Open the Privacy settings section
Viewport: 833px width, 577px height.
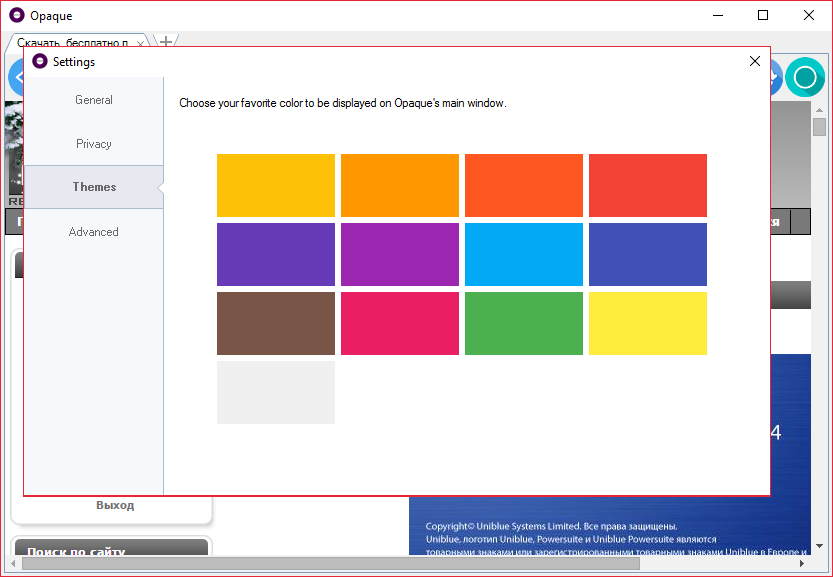pyautogui.click(x=94, y=144)
